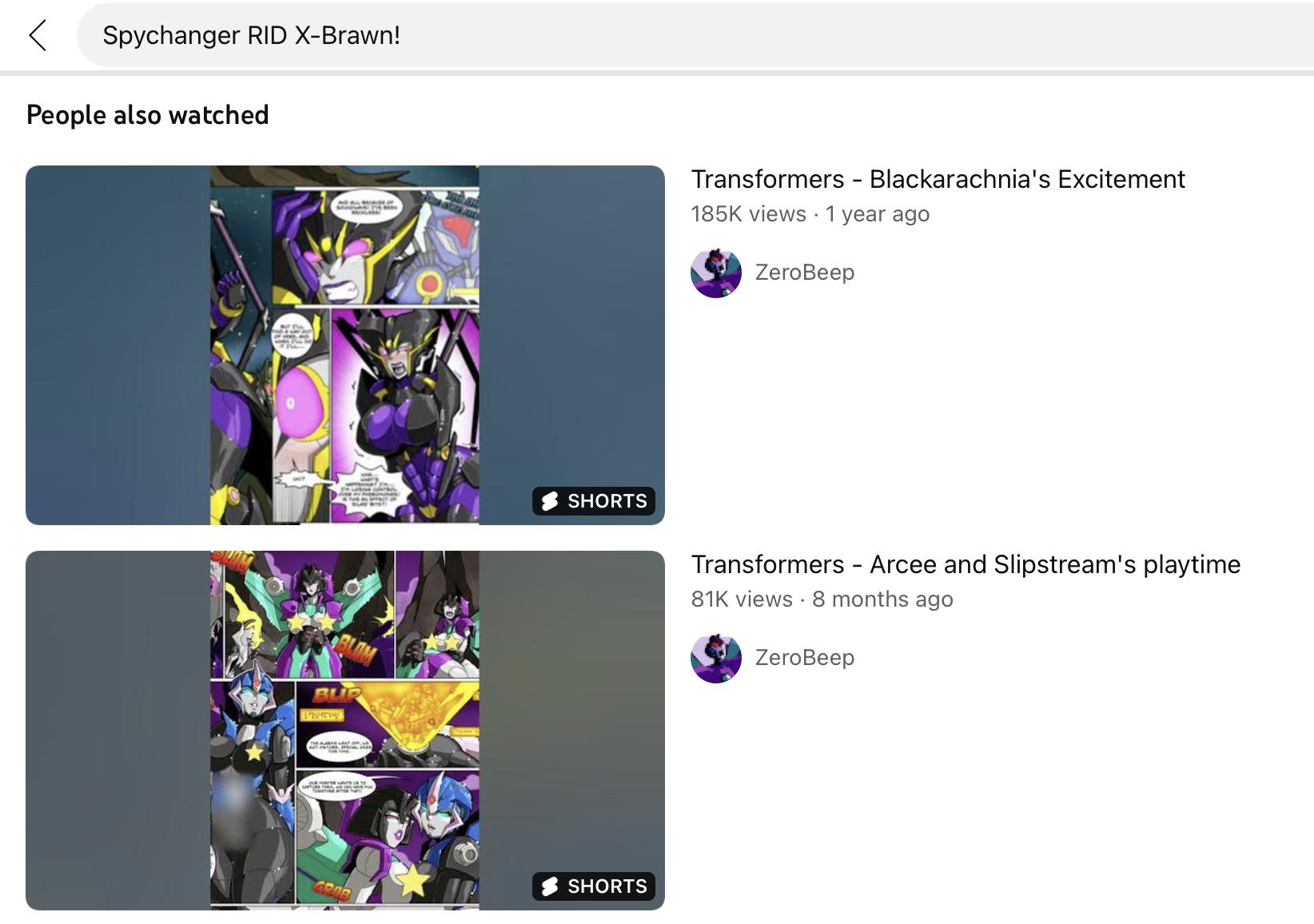Open ZeroBeep avatar beside the Arcee video

coord(716,658)
